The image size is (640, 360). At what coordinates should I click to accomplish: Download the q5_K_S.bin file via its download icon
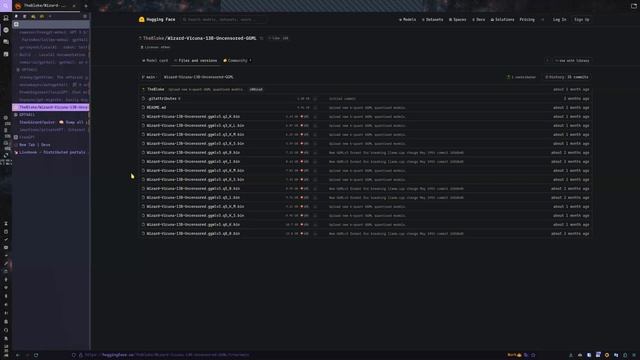[315, 216]
